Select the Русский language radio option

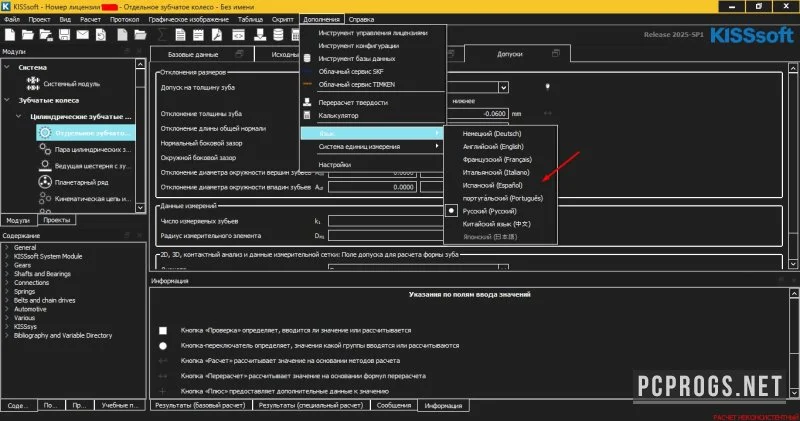451,211
